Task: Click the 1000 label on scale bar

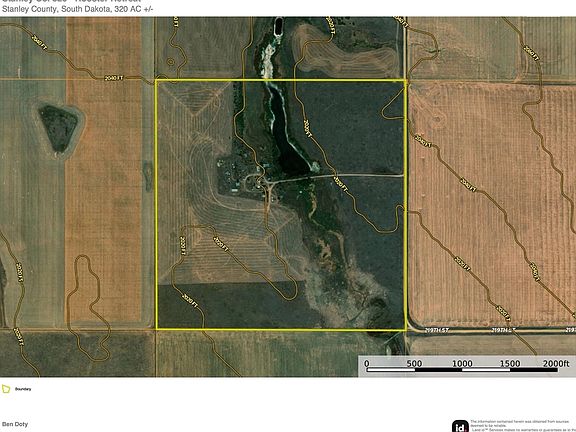Action: pos(462,364)
